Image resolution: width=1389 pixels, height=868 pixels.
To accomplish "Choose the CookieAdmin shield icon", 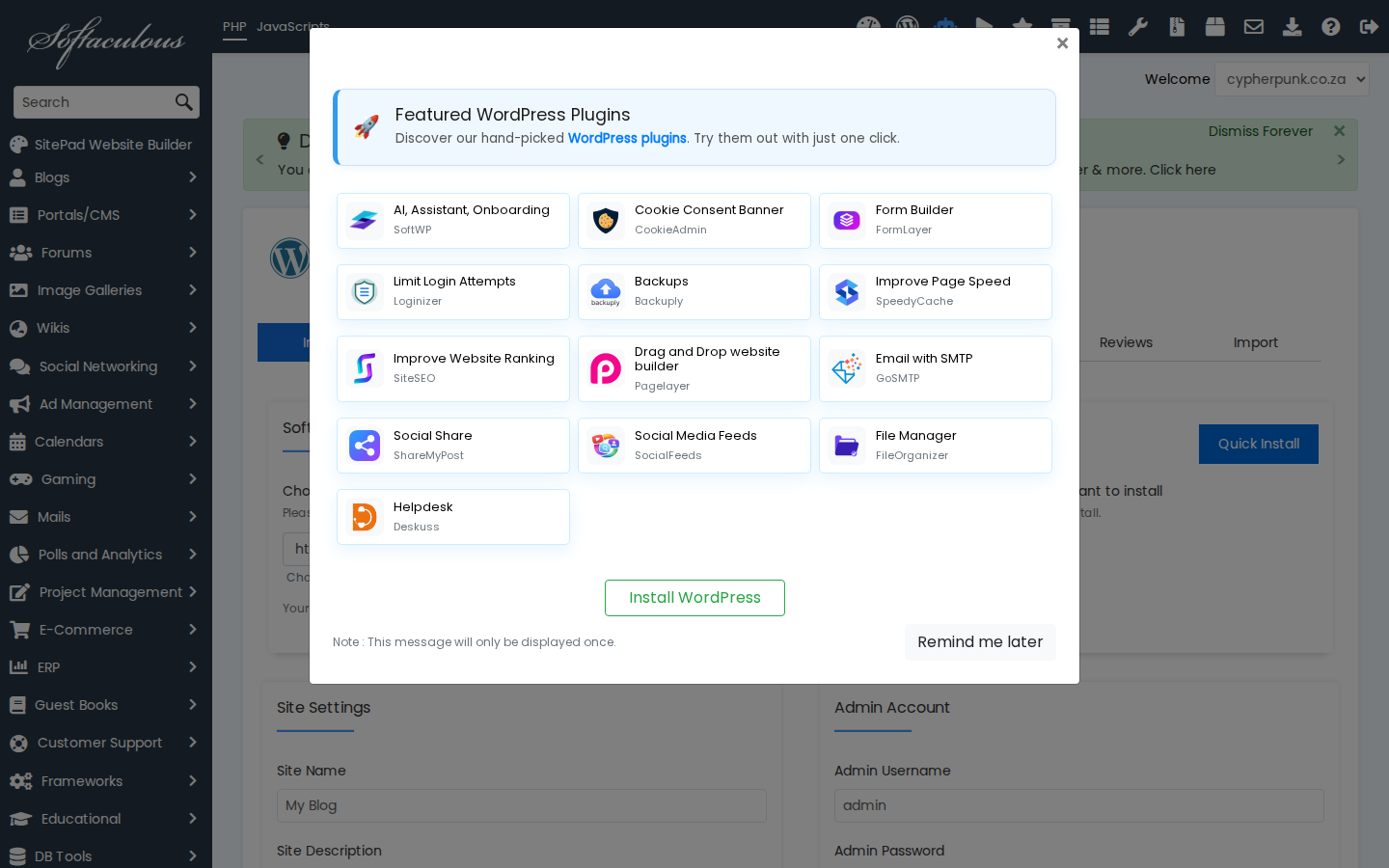I will [606, 221].
